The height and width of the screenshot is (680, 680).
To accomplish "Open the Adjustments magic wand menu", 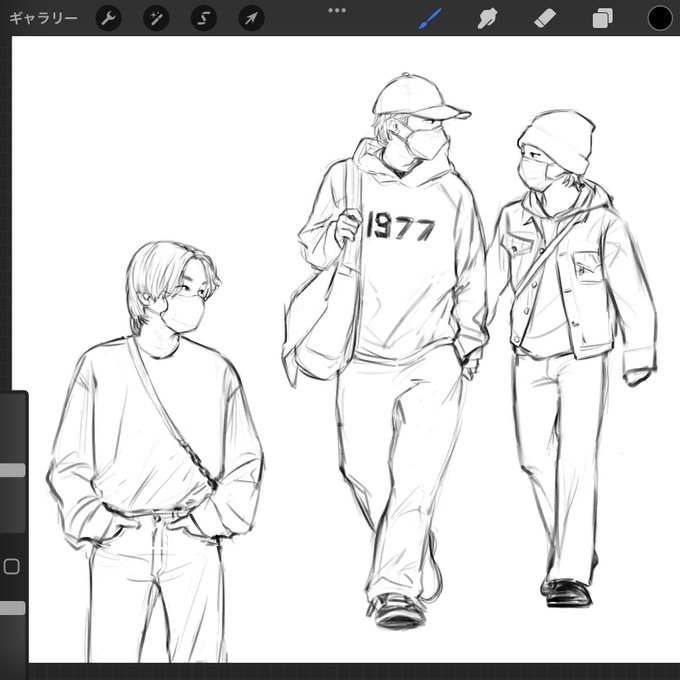I will 156,18.
